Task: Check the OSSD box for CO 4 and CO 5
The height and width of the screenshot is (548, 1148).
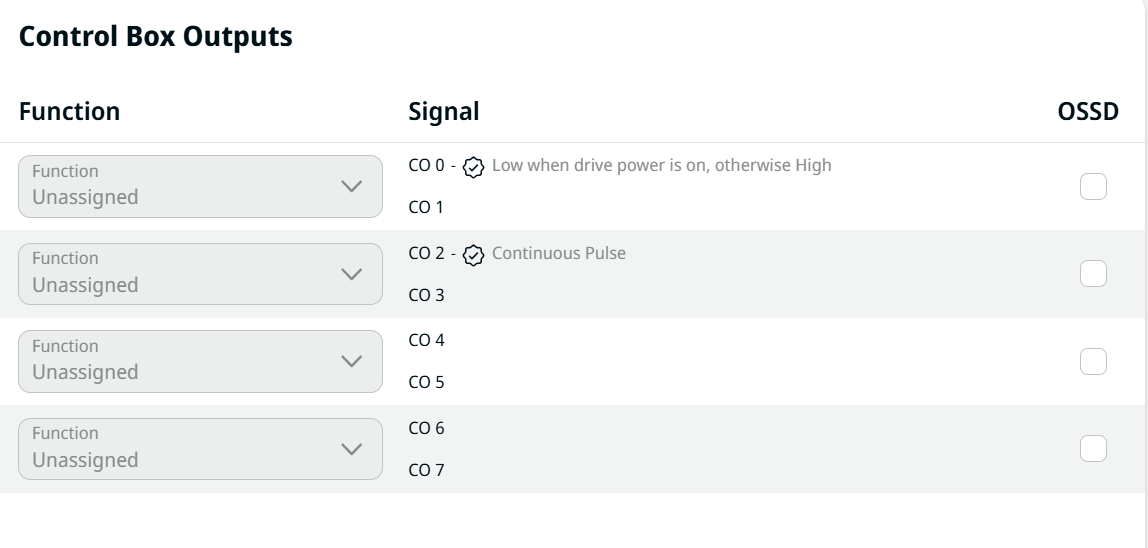Action: pyautogui.click(x=1093, y=361)
